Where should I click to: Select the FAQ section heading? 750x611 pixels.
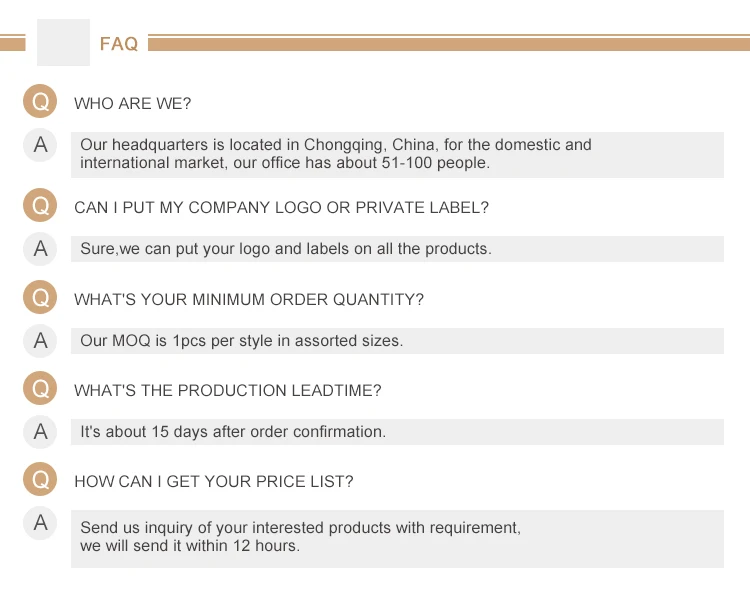[x=119, y=44]
